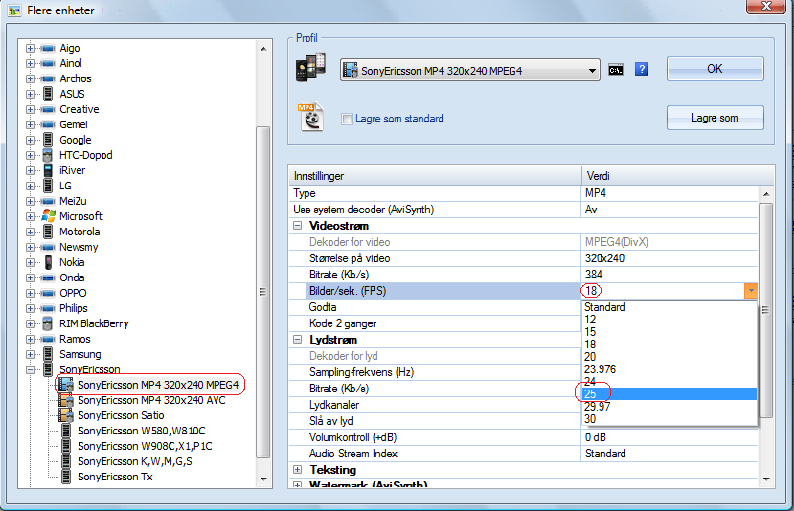Select the Onda tree item
The height and width of the screenshot is (511, 794).
(x=72, y=278)
